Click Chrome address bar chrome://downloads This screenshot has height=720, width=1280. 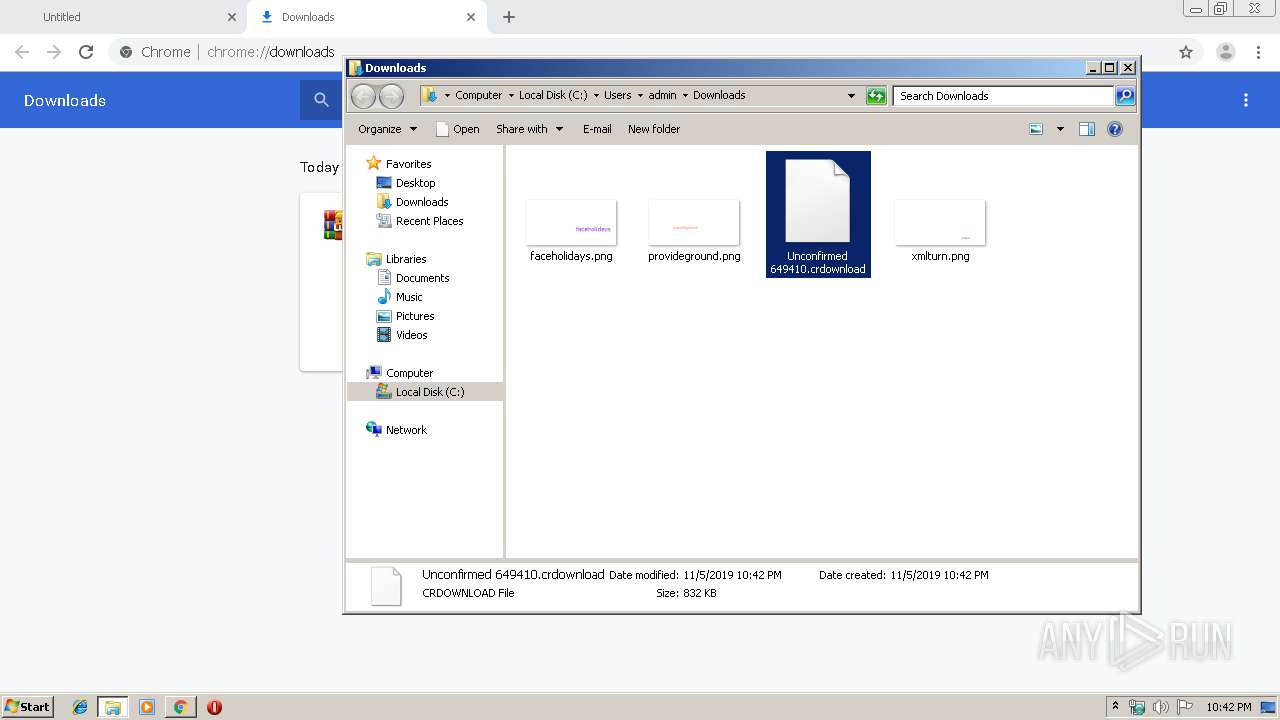tap(270, 52)
